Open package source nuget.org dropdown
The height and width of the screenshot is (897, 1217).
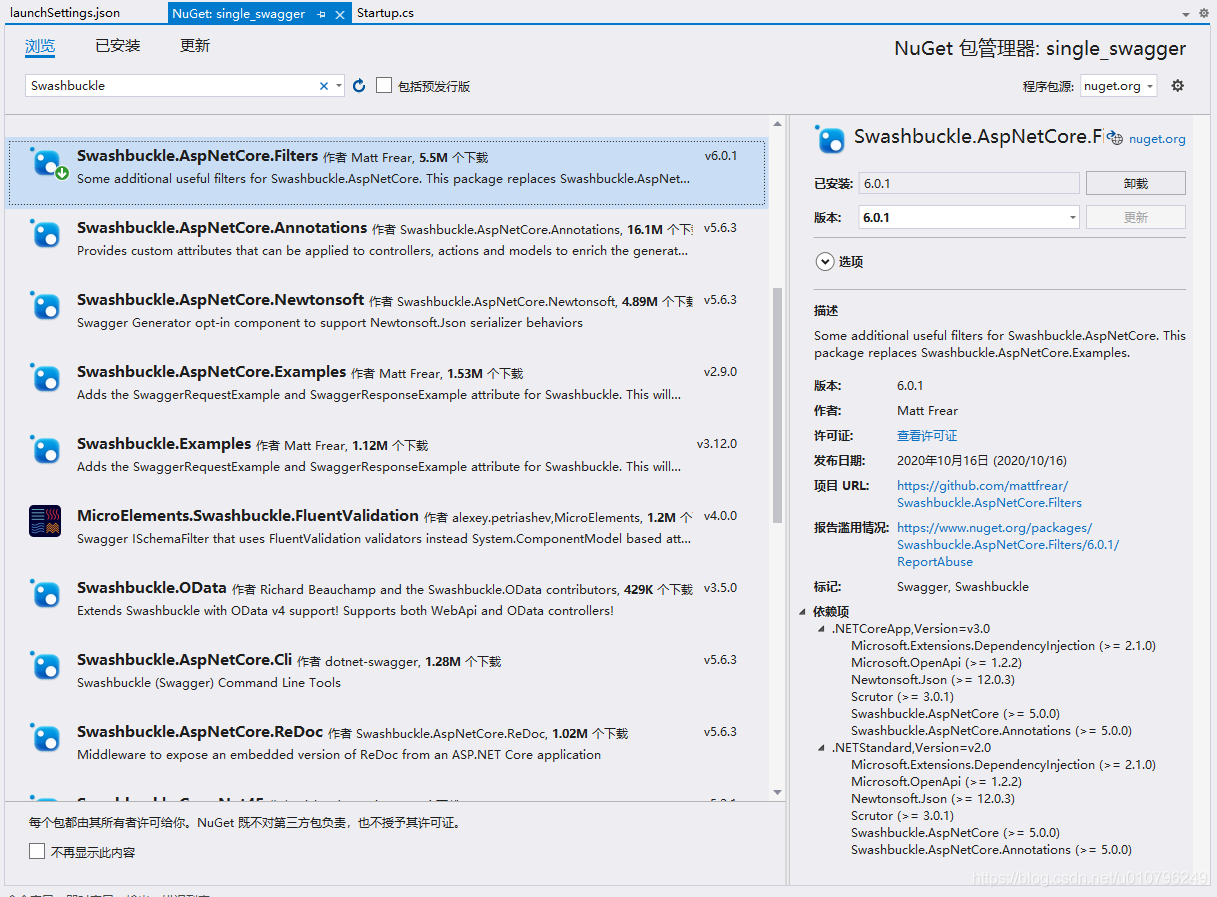coord(1118,86)
